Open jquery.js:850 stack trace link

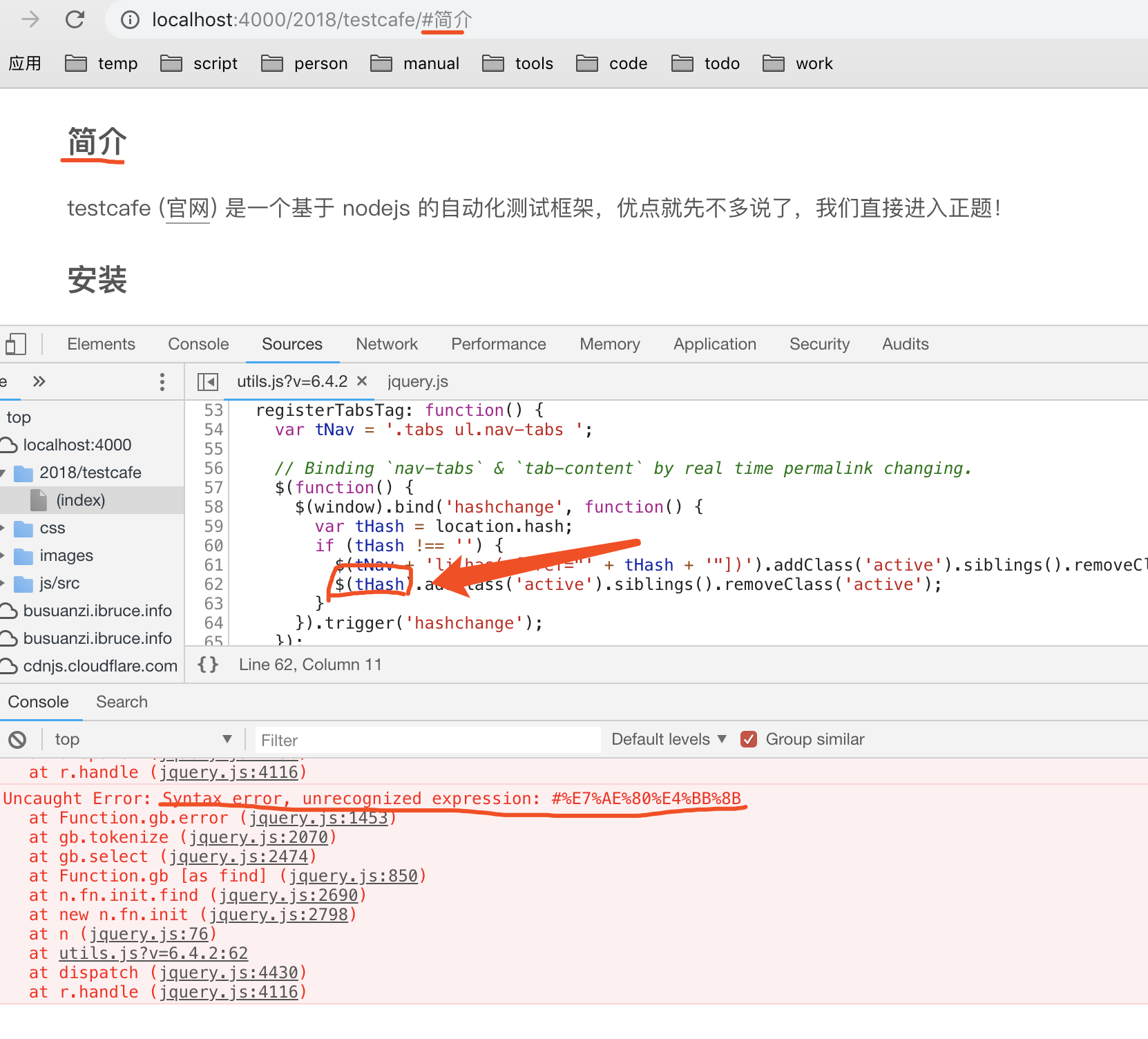(x=354, y=876)
